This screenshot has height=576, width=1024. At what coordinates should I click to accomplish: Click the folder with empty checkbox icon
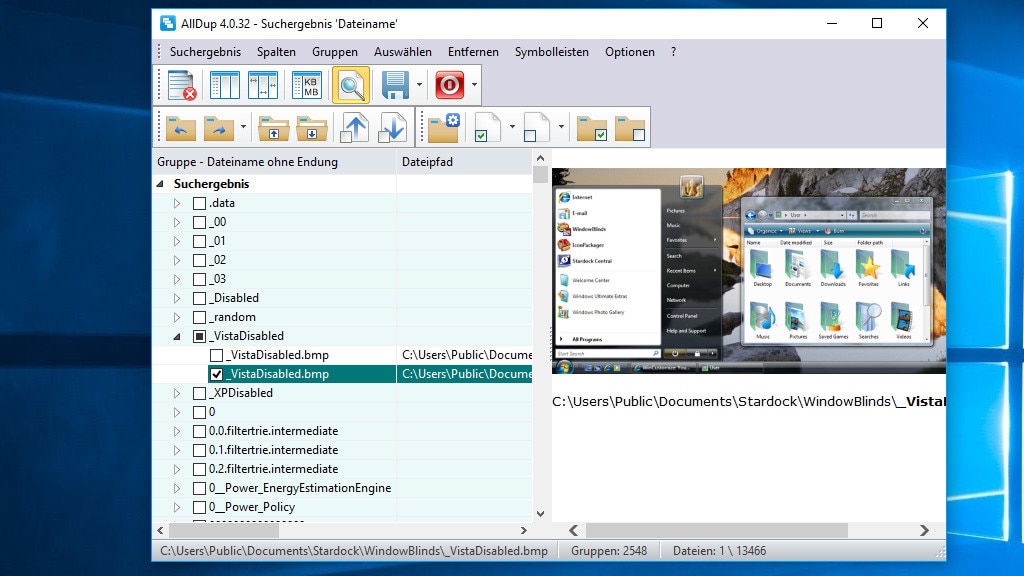click(630, 127)
